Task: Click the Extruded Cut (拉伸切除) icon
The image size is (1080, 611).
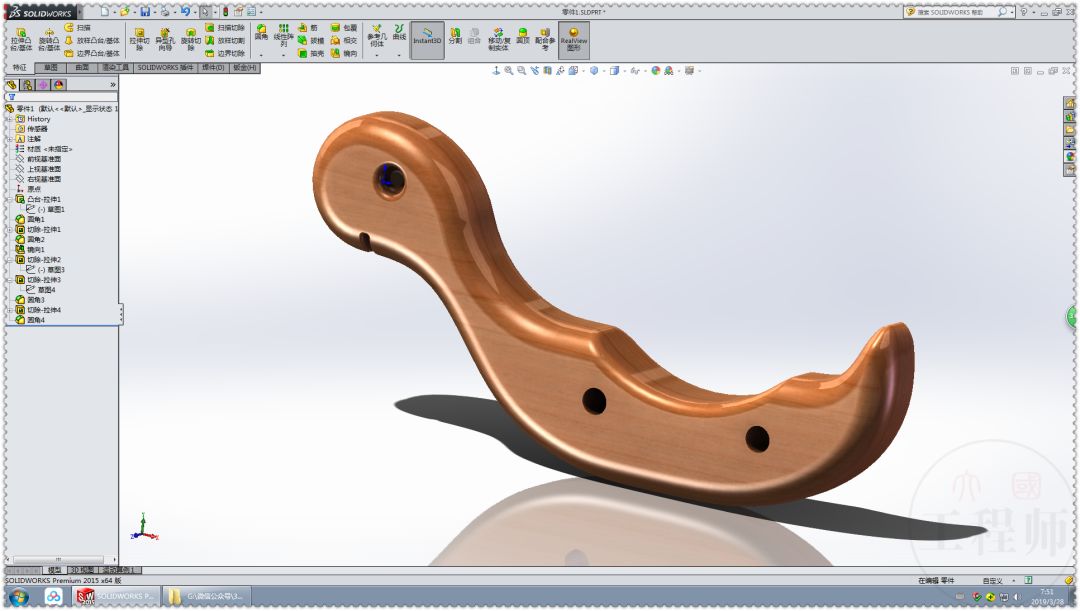Action: click(x=139, y=39)
